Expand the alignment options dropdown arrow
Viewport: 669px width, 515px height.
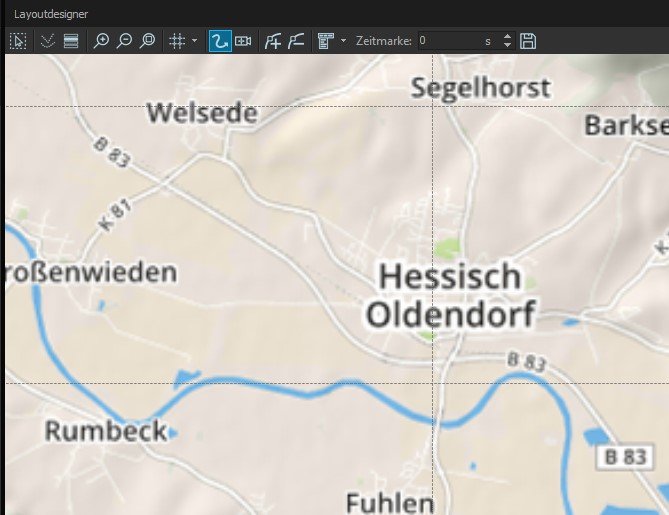[x=343, y=41]
